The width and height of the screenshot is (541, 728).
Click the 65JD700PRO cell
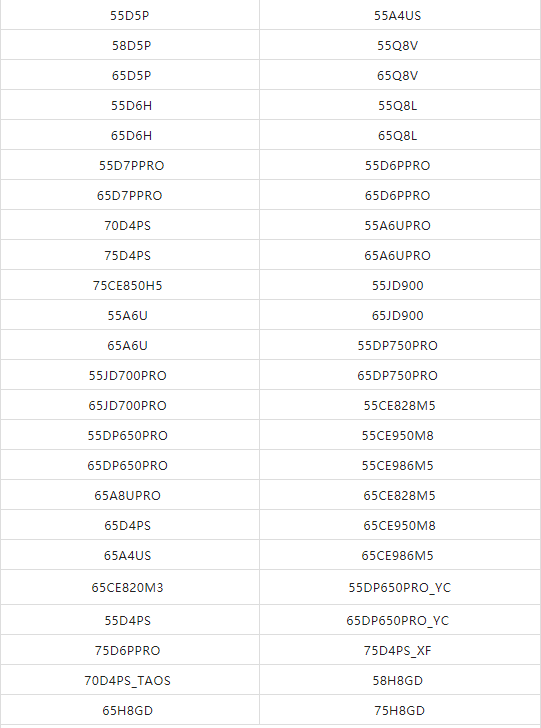[130, 405]
